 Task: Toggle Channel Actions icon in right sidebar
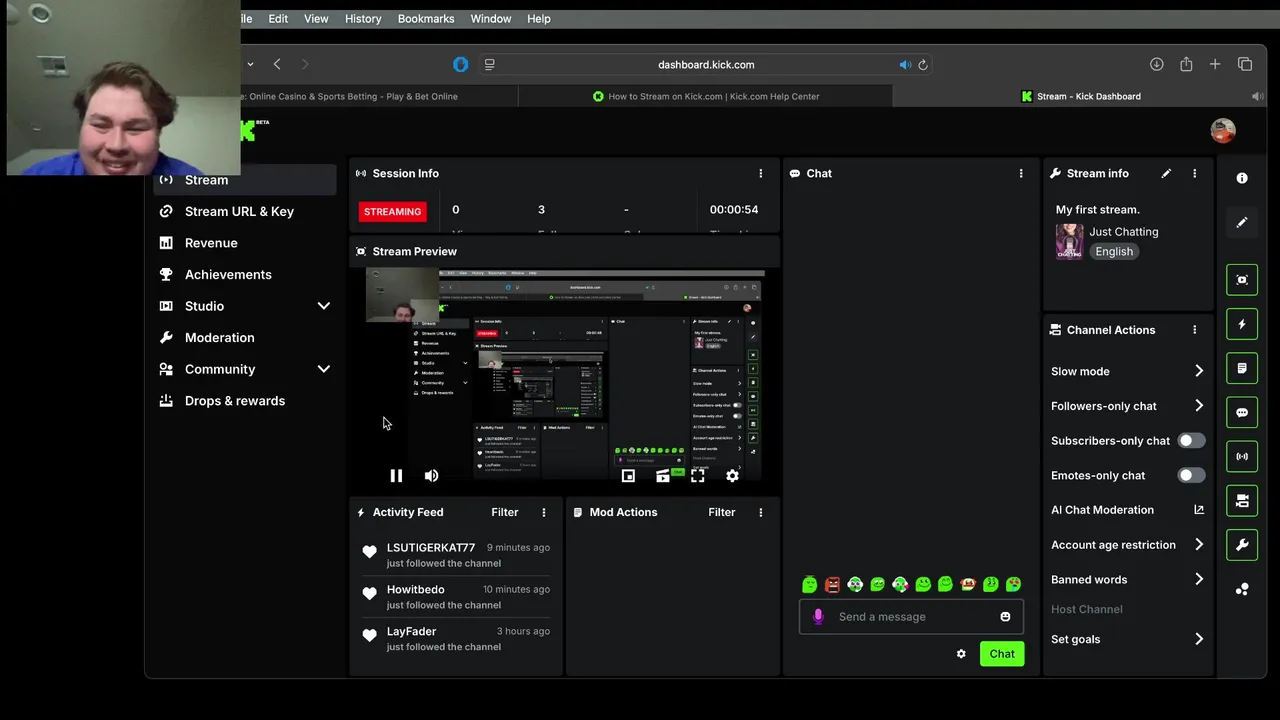point(1242,501)
